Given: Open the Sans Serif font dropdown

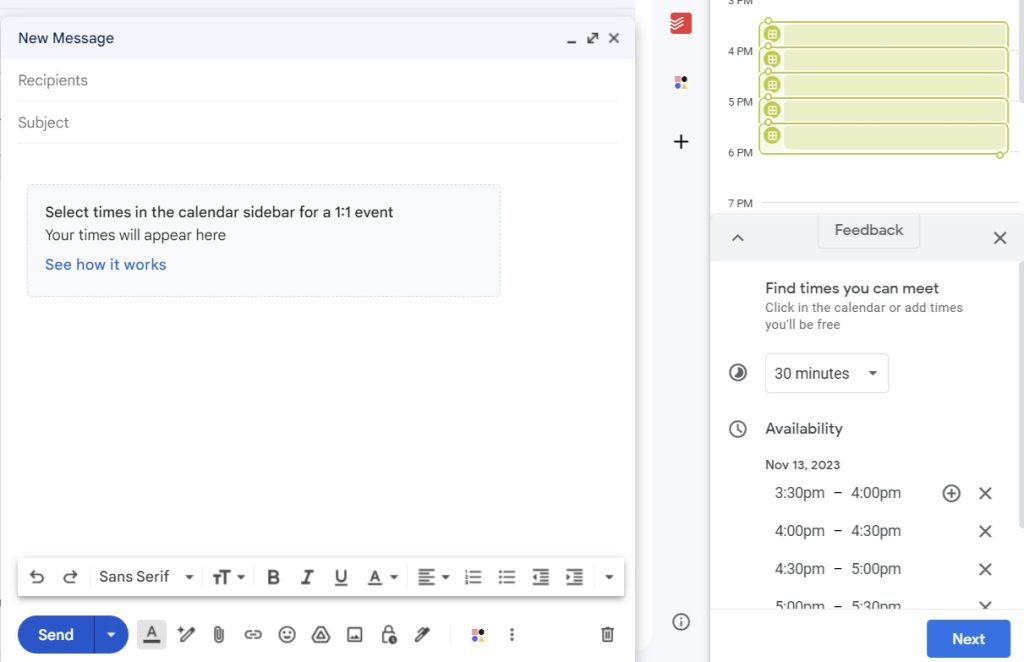Looking at the screenshot, I should (146, 577).
